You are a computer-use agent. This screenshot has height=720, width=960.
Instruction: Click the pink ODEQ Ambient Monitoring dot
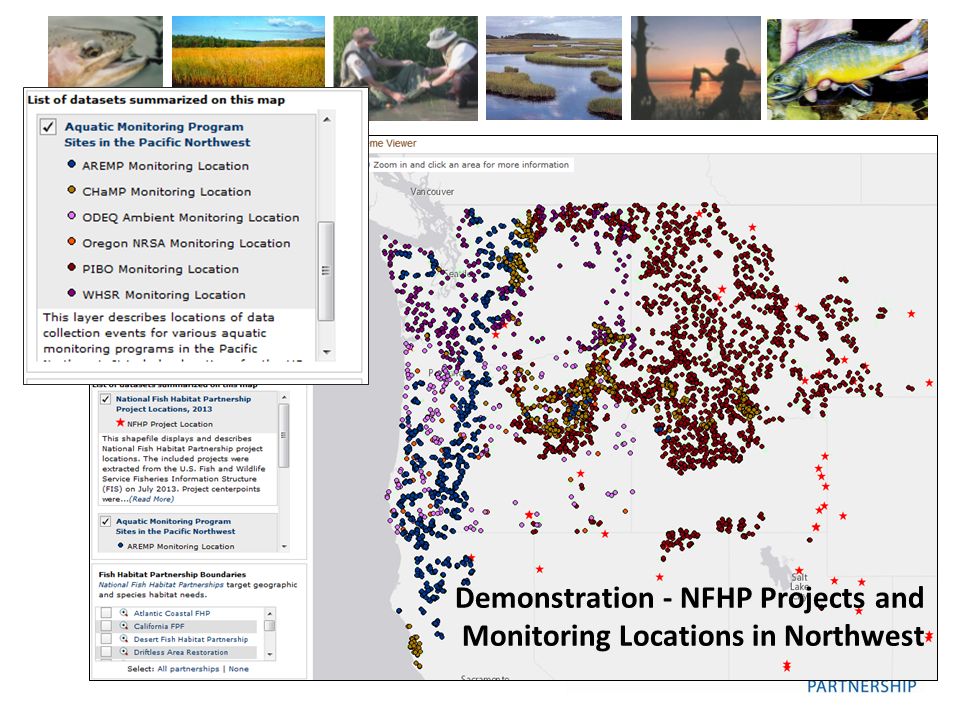[72, 216]
